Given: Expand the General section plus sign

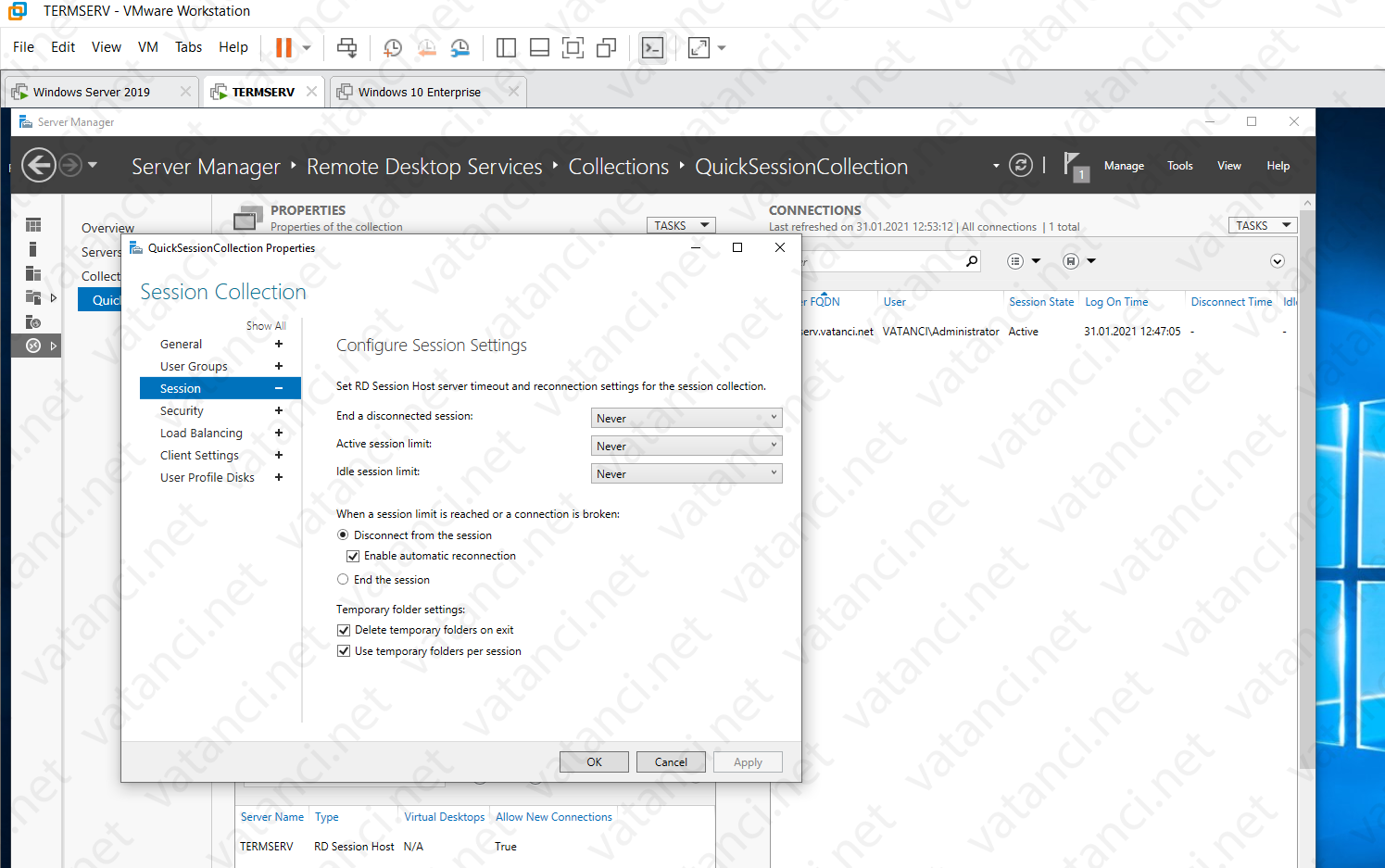Looking at the screenshot, I should point(278,344).
